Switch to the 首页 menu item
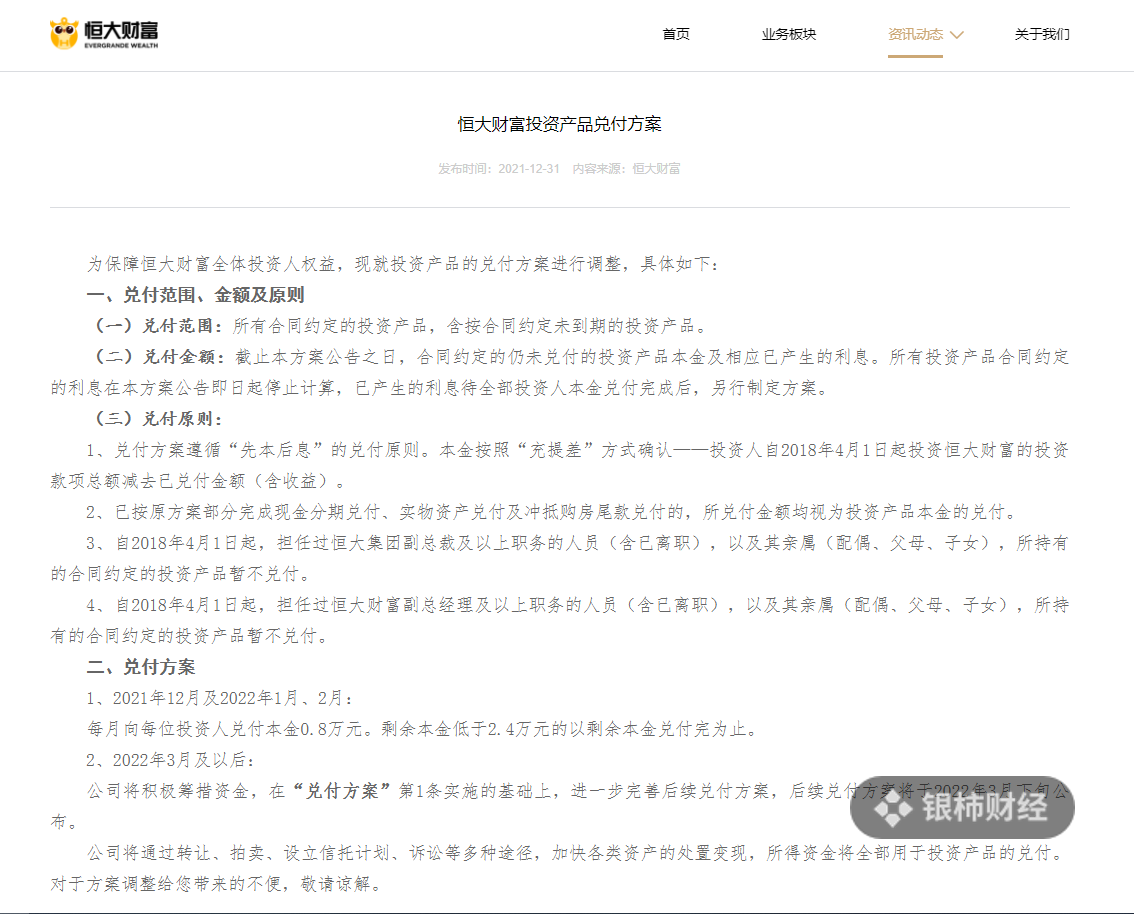The width and height of the screenshot is (1134, 914). pos(675,33)
